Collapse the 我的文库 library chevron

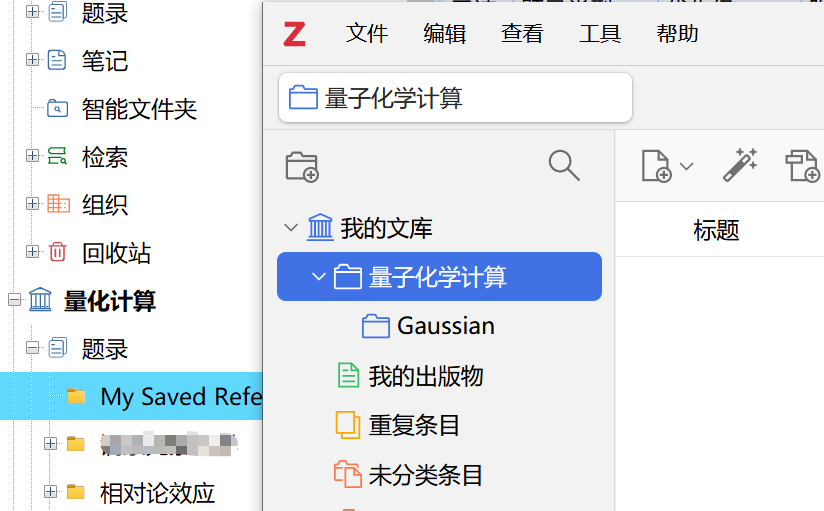(x=291, y=228)
